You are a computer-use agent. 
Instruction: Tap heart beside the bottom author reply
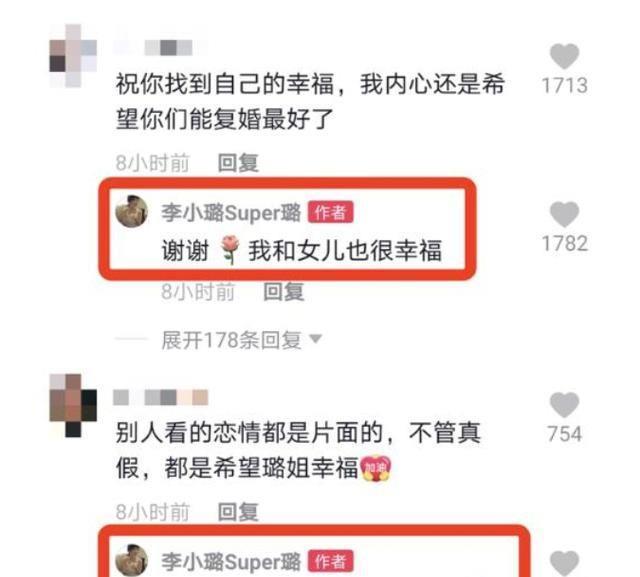[564, 563]
